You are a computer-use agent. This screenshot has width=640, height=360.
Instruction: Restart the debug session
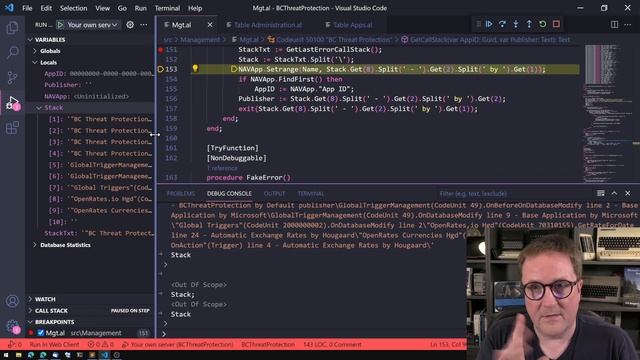point(542,24)
